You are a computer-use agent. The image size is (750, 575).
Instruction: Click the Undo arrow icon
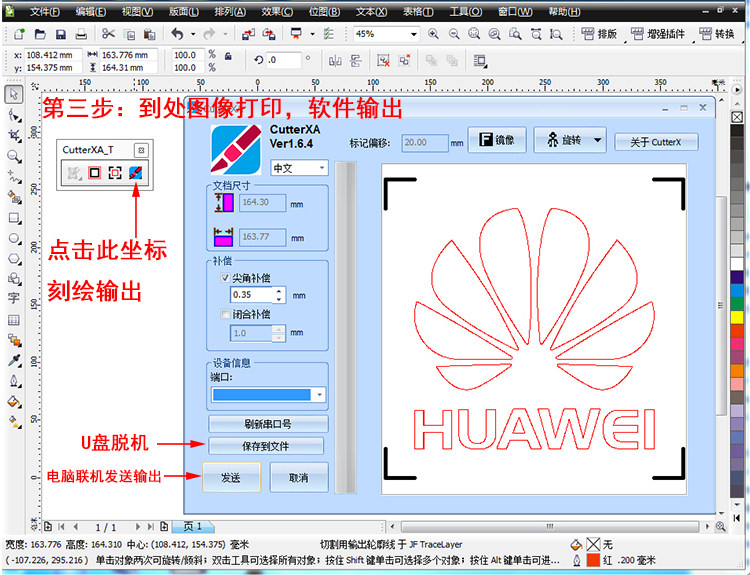click(x=177, y=33)
